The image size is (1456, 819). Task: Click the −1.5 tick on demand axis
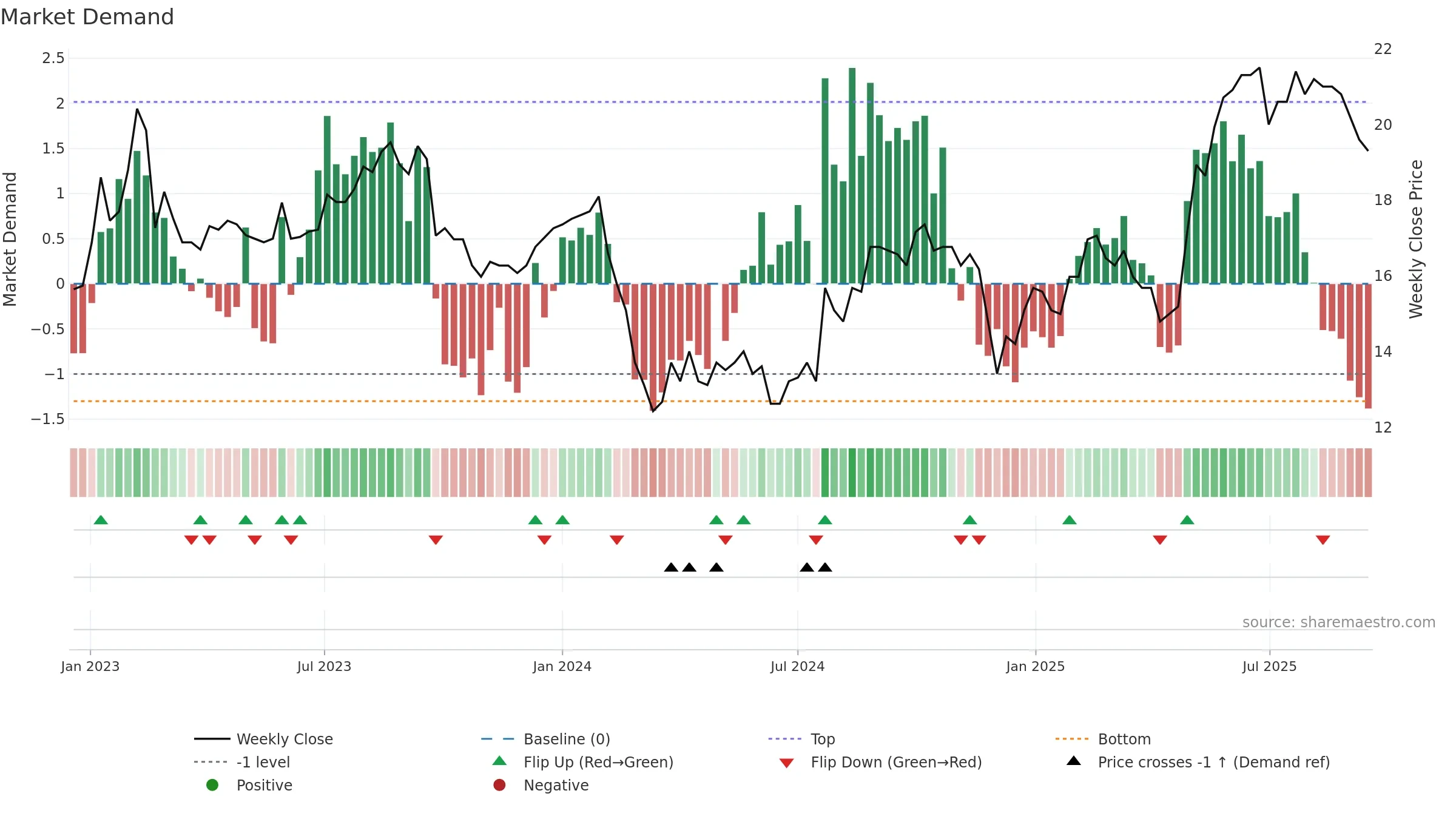pyautogui.click(x=48, y=419)
